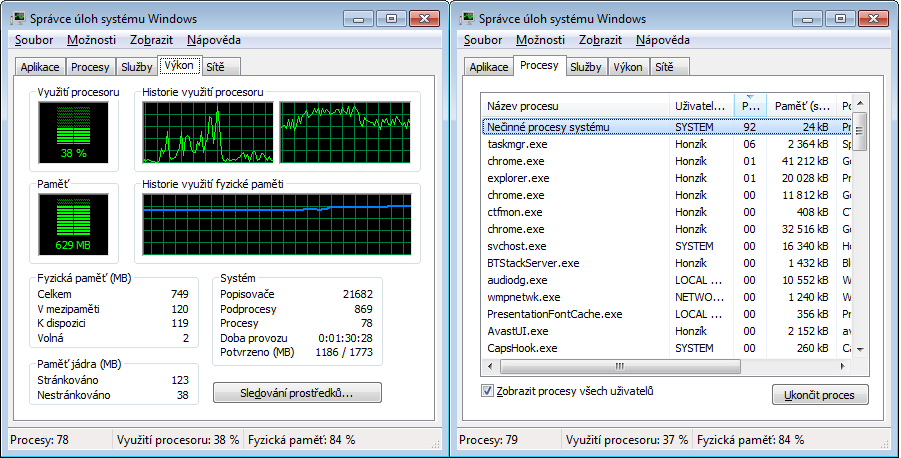This screenshot has height=458, width=901.
Task: Click the process list scrollbar up arrow
Action: (859, 106)
